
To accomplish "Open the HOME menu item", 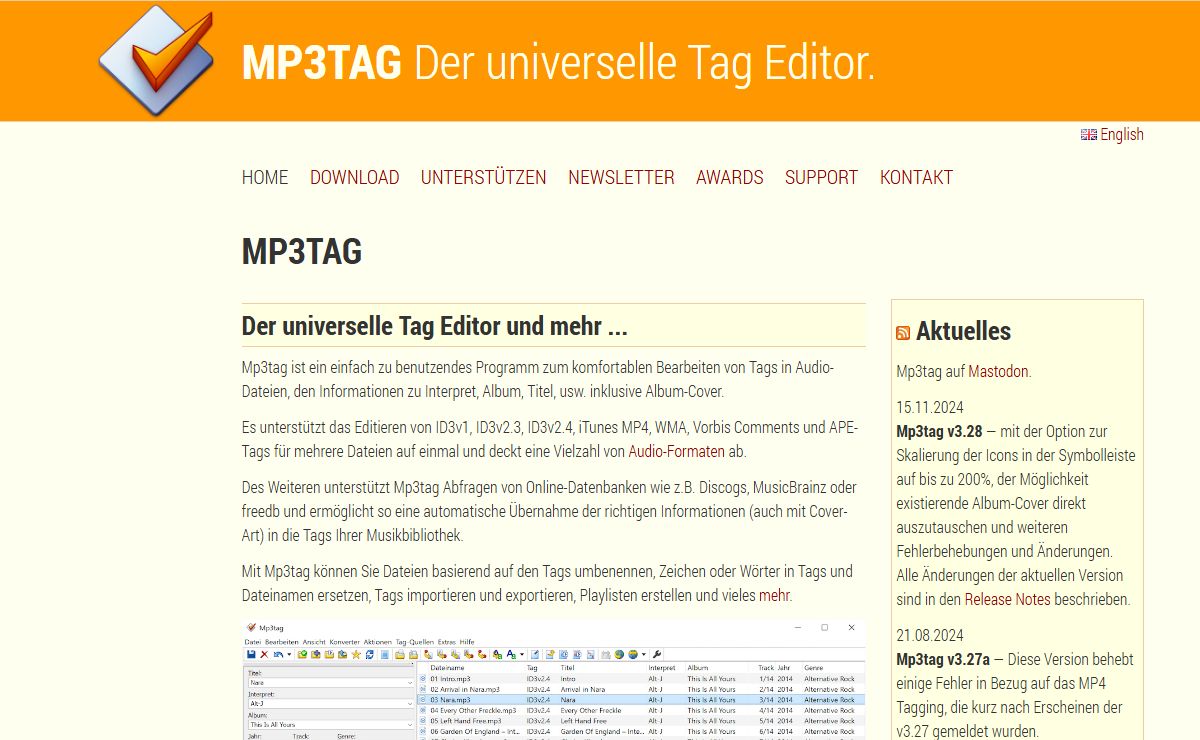I will click(x=265, y=177).
